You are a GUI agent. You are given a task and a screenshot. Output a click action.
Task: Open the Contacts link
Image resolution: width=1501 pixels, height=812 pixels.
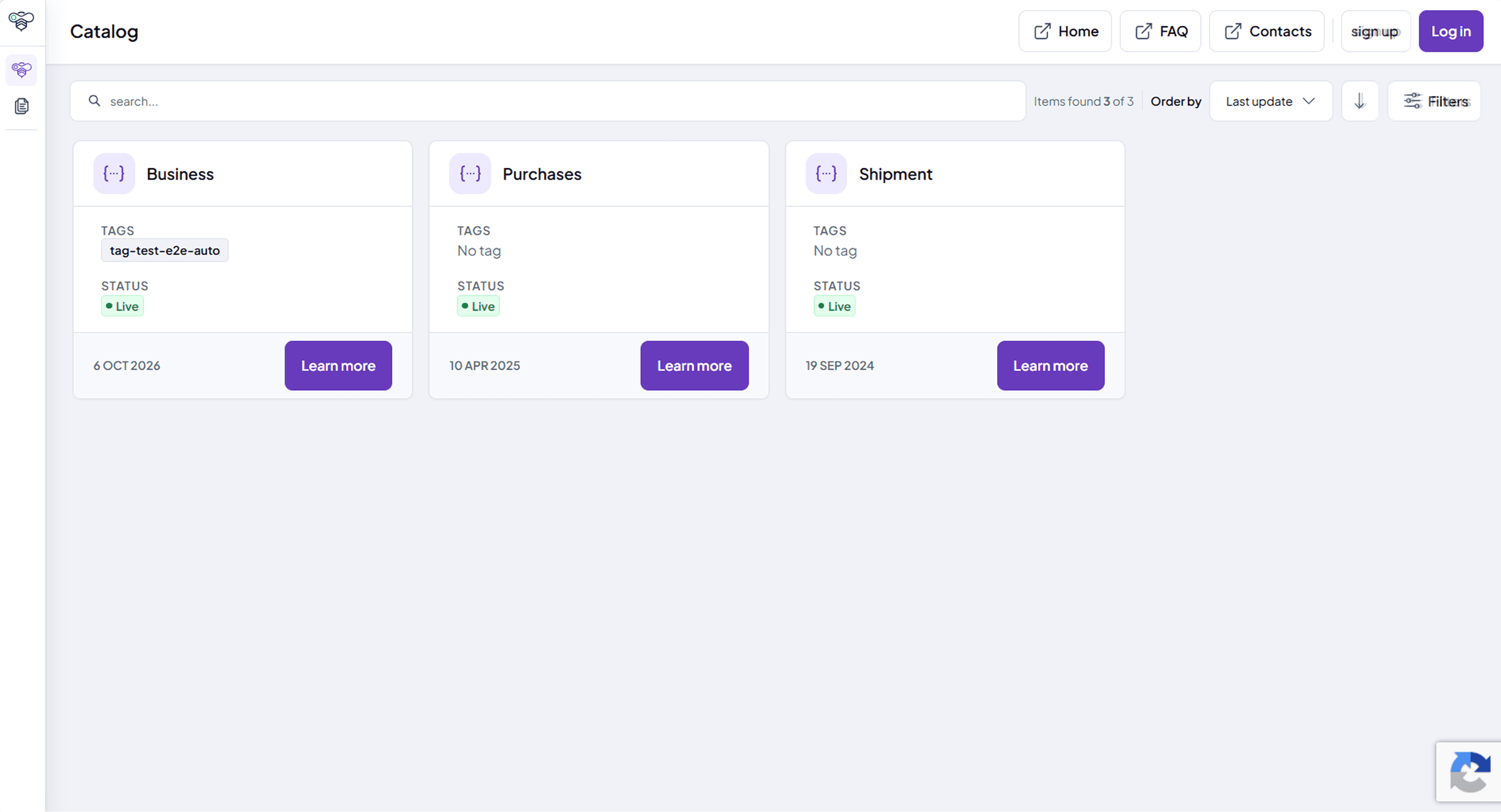point(1266,31)
